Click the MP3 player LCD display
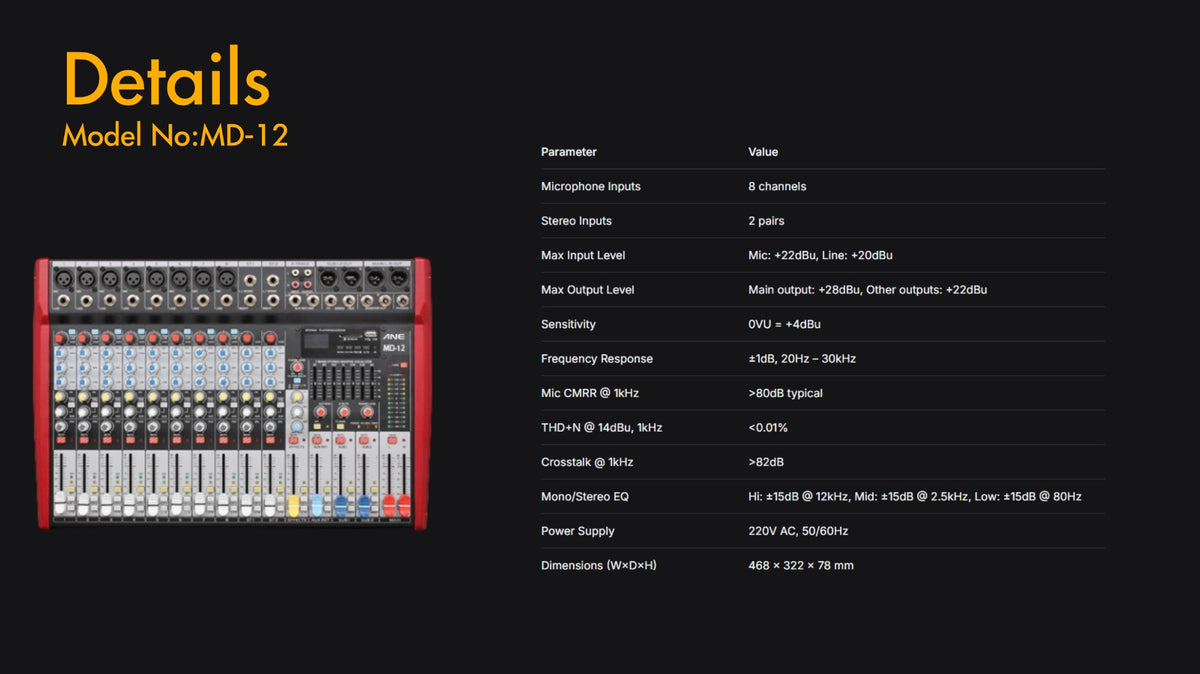Screen dimensions: 1200x674 click(x=316, y=342)
